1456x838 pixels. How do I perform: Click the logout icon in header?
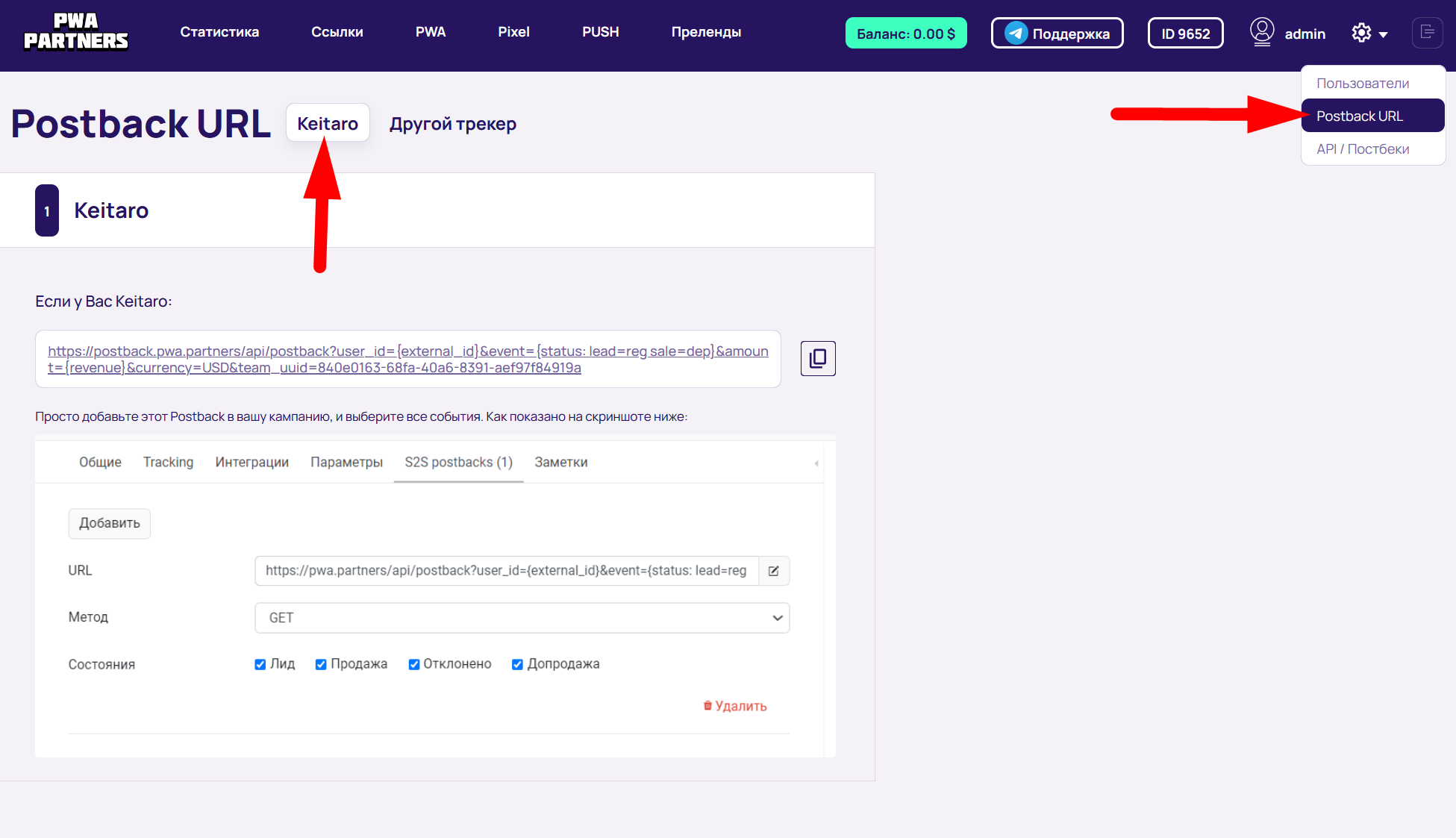1427,33
